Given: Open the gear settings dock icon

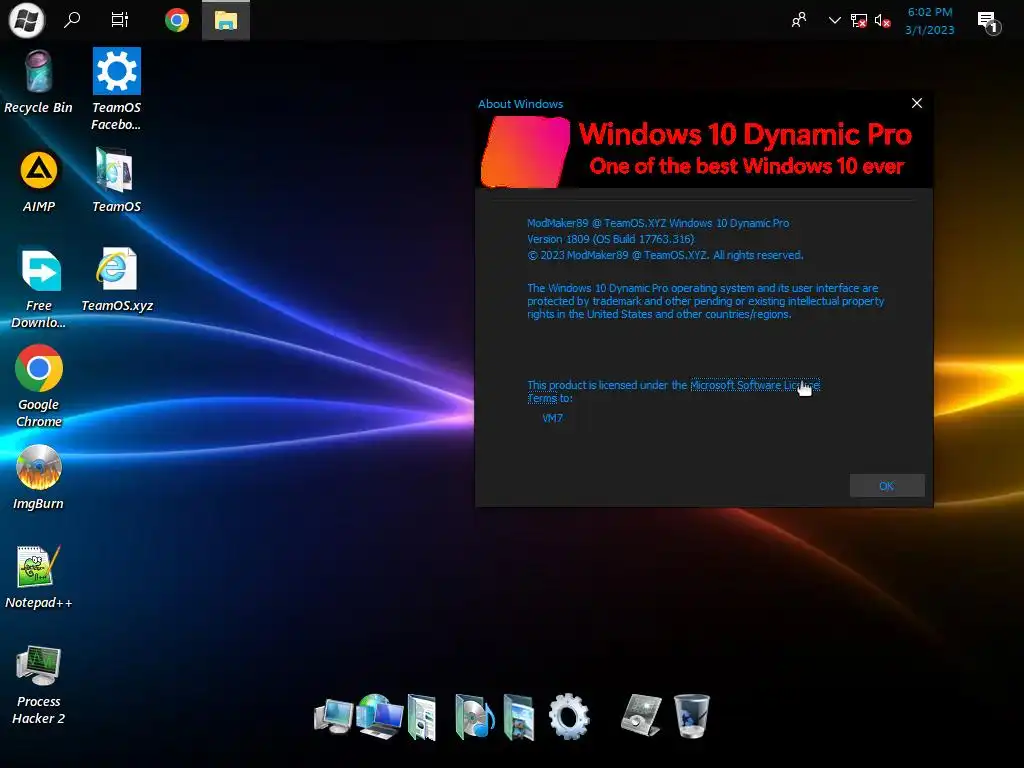Looking at the screenshot, I should [569, 716].
